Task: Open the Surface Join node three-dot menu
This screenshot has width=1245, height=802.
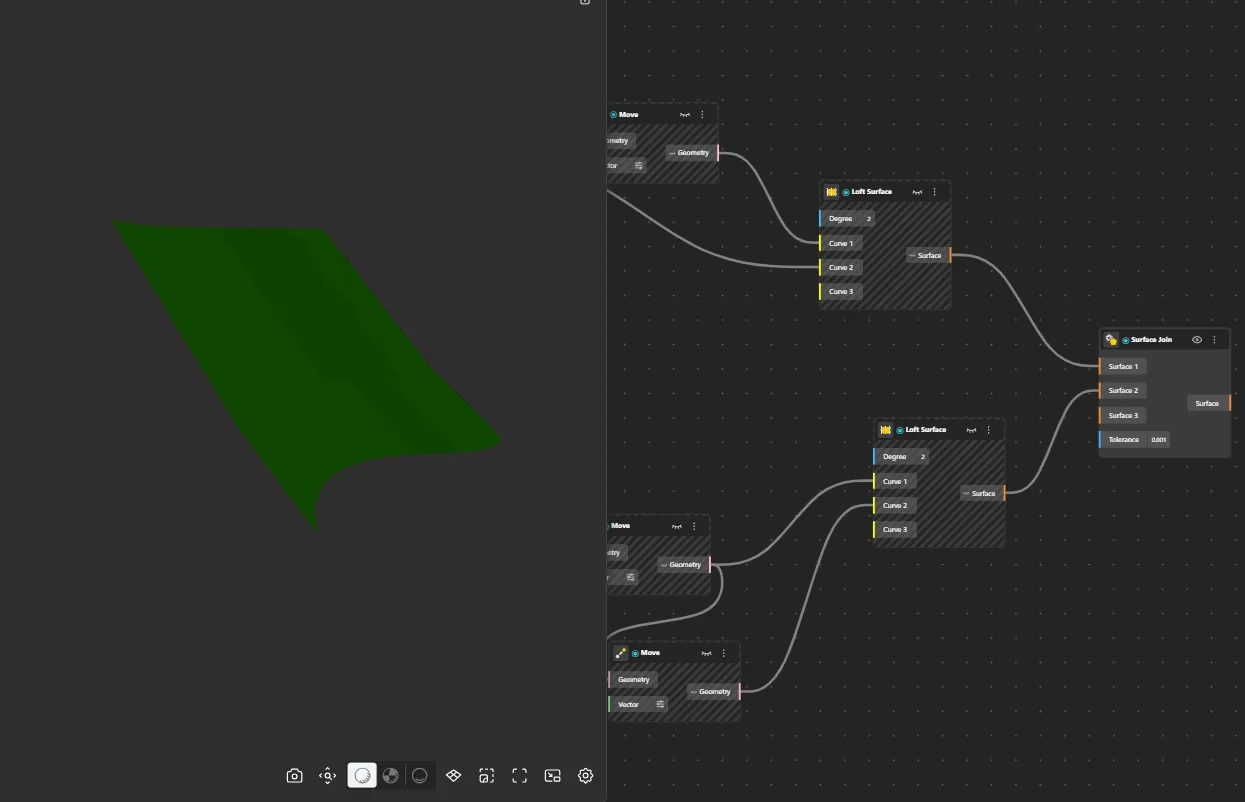Action: point(1215,340)
